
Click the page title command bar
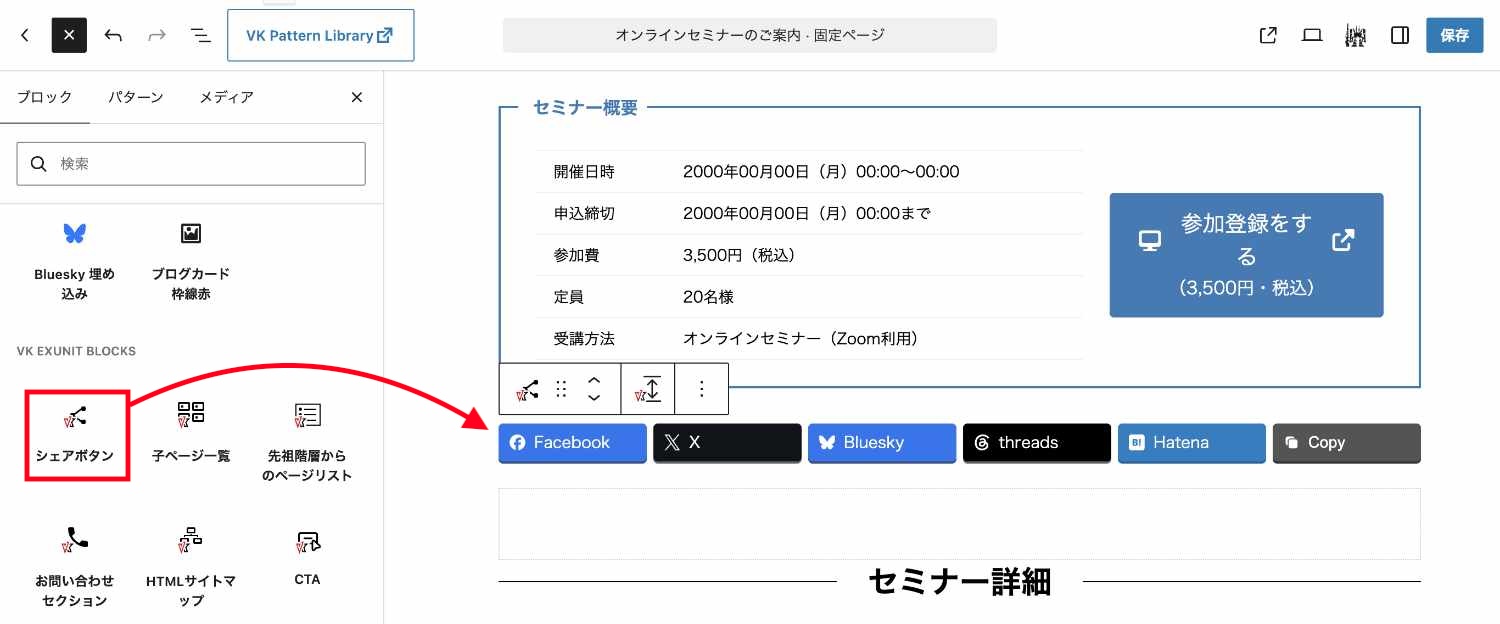coord(750,35)
